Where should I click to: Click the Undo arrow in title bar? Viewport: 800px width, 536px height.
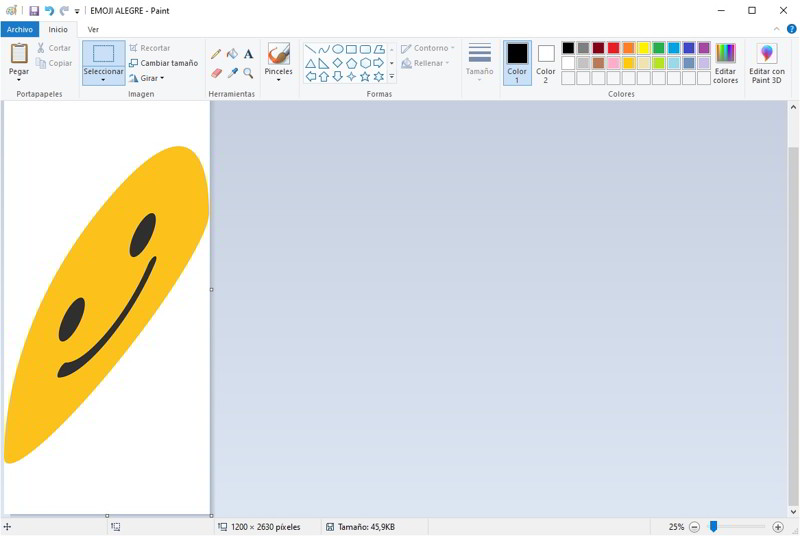coord(49,11)
